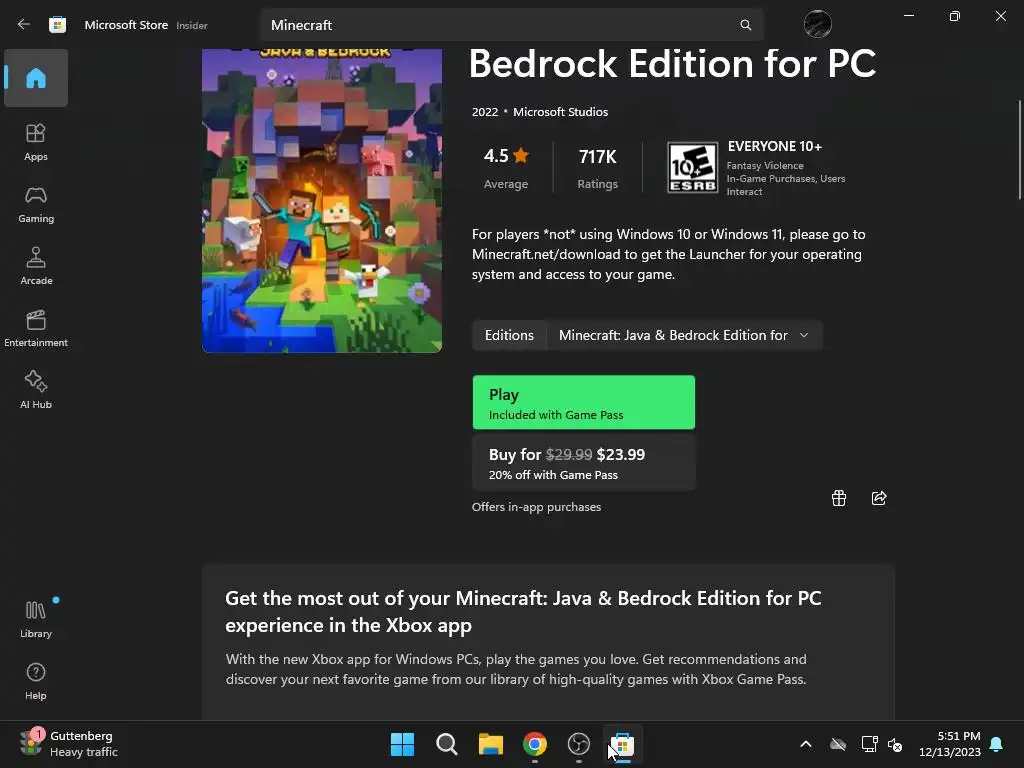Viewport: 1024px width, 768px height.
Task: Open the clock showing 5:51 PM
Action: tap(950, 744)
